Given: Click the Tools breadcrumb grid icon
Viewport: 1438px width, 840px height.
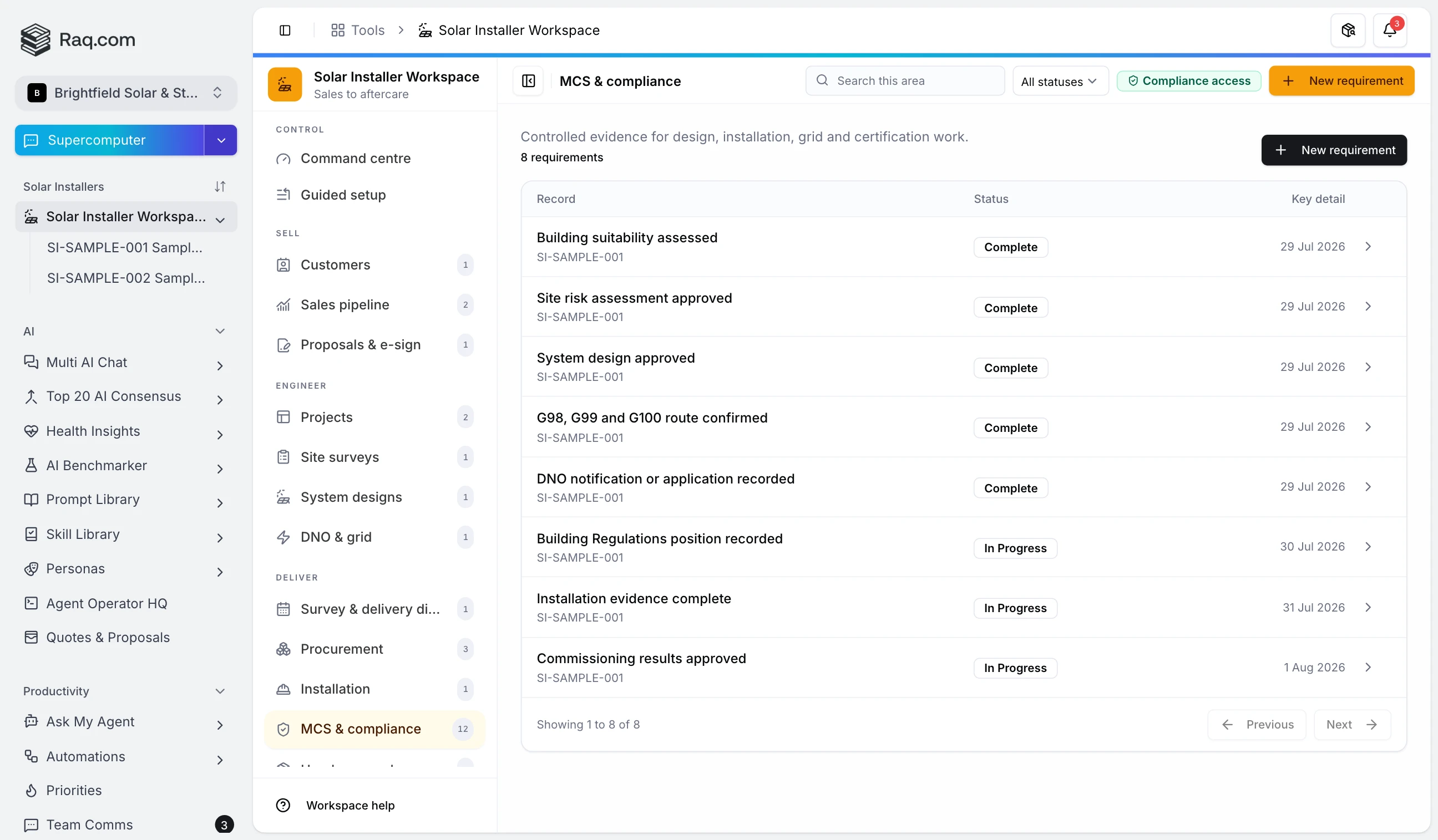Looking at the screenshot, I should pos(338,30).
